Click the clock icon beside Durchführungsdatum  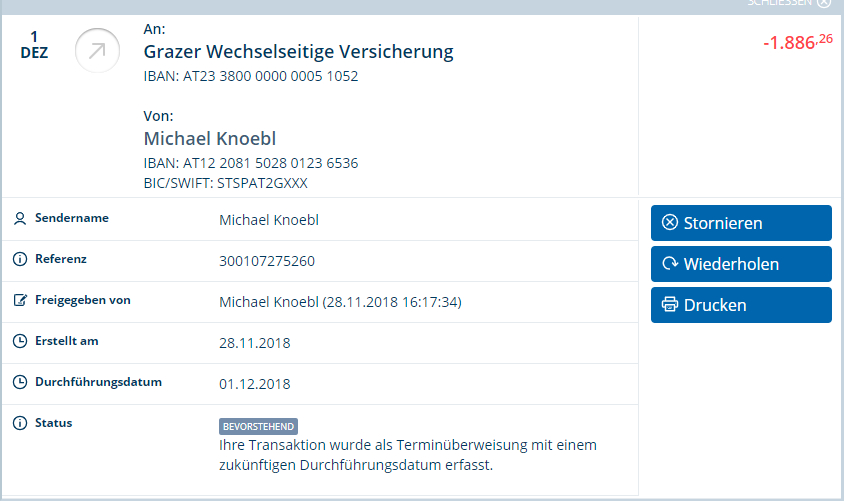(x=20, y=382)
